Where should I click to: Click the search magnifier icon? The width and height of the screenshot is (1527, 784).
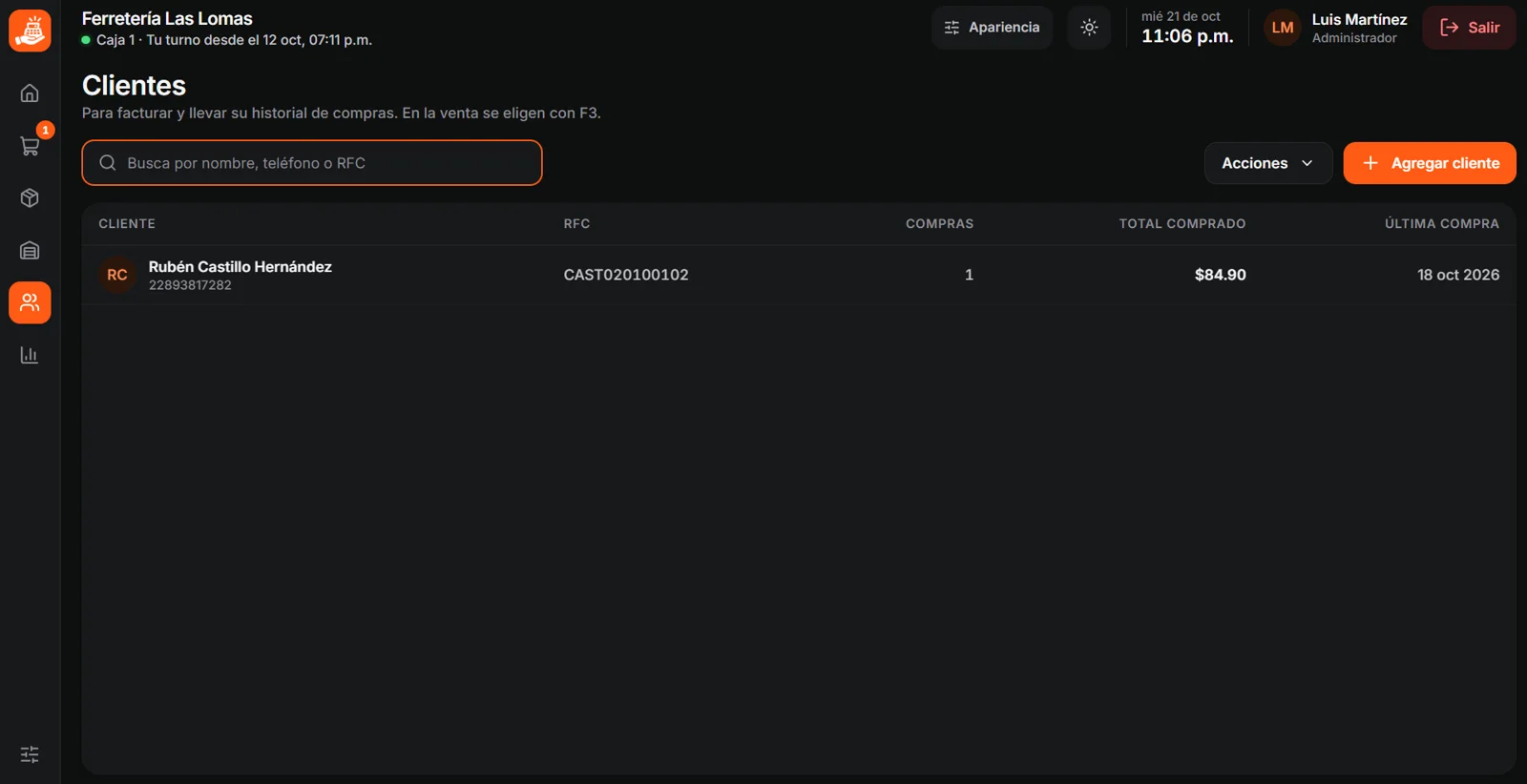108,163
